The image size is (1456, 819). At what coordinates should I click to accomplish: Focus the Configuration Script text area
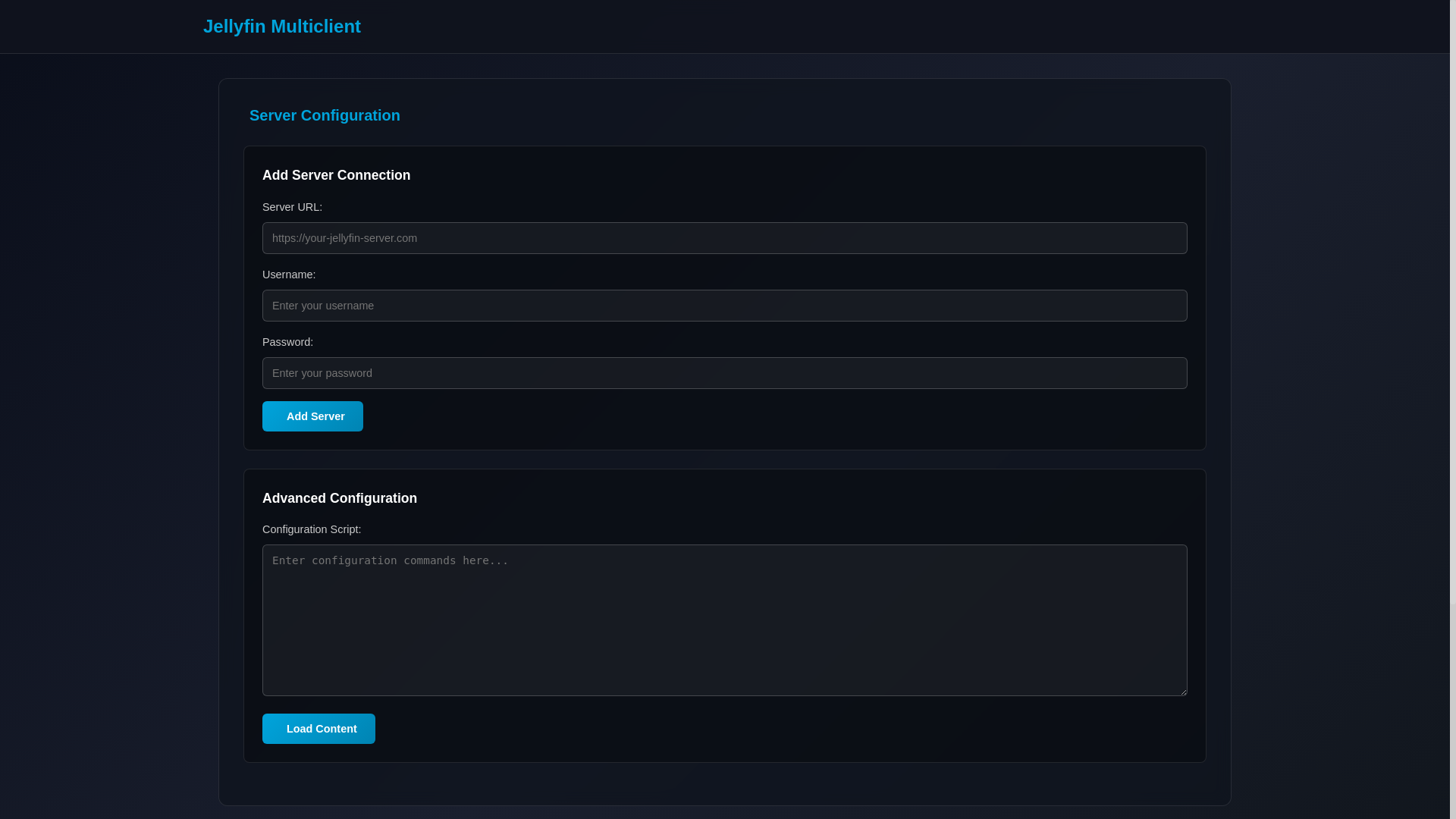coord(725,620)
